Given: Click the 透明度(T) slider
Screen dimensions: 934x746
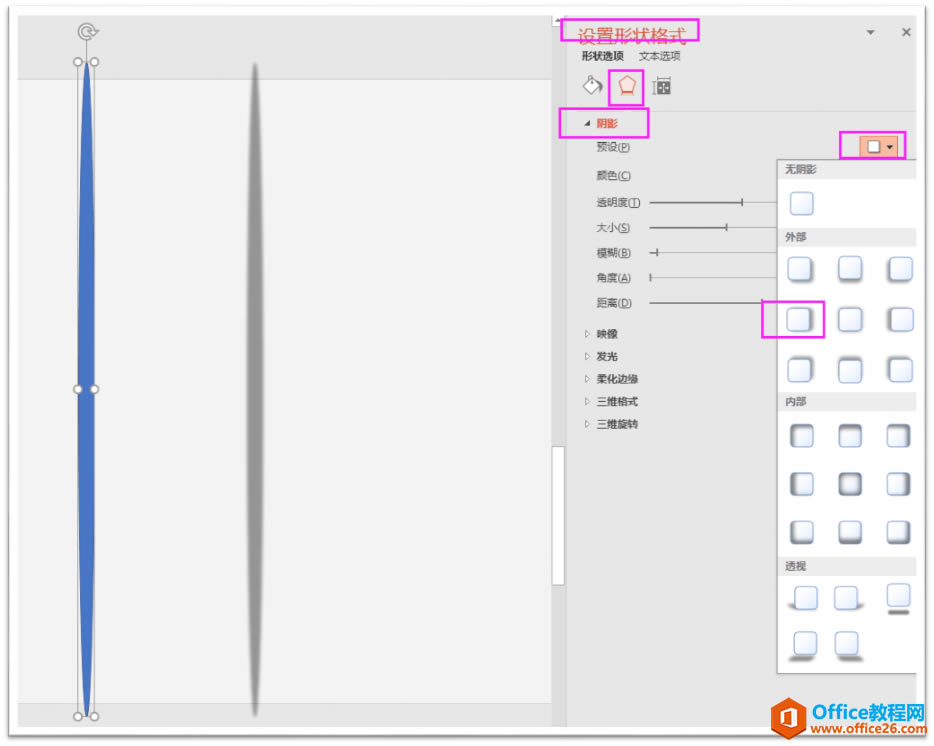Looking at the screenshot, I should click(x=712, y=203).
